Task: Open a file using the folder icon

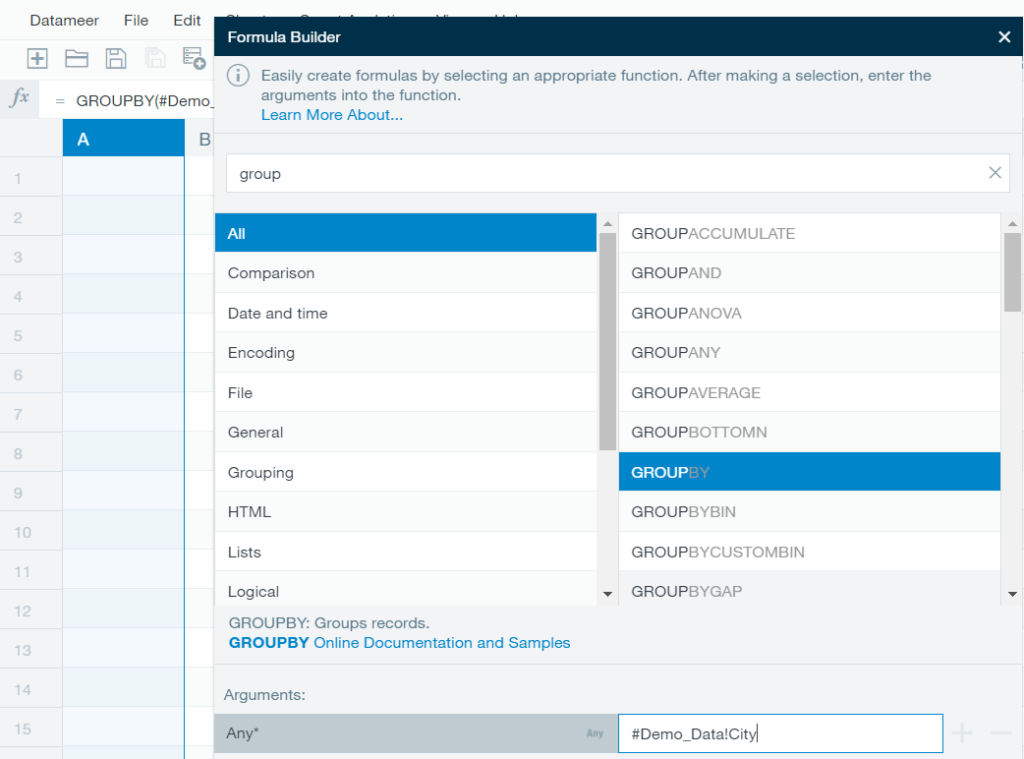Action: click(76, 58)
